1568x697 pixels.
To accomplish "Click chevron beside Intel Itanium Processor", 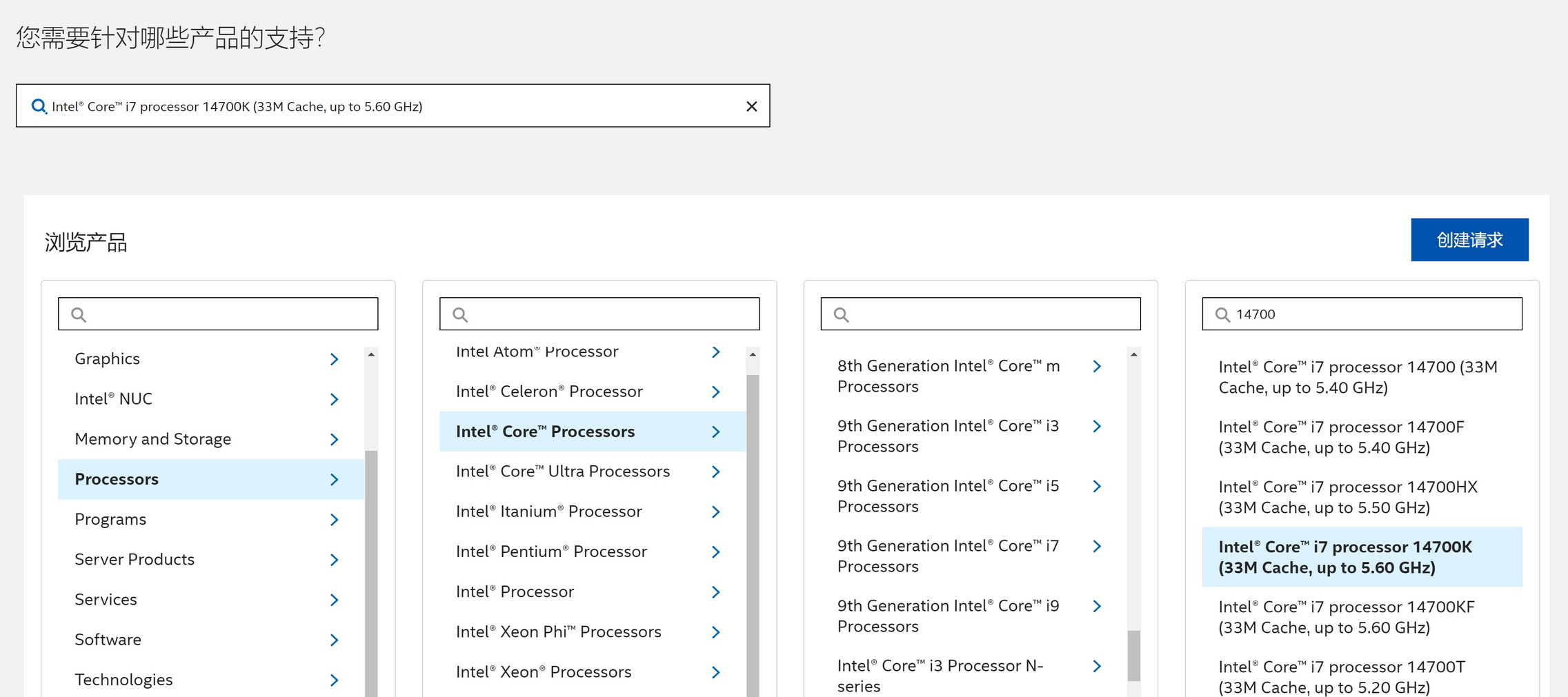I will [x=716, y=512].
